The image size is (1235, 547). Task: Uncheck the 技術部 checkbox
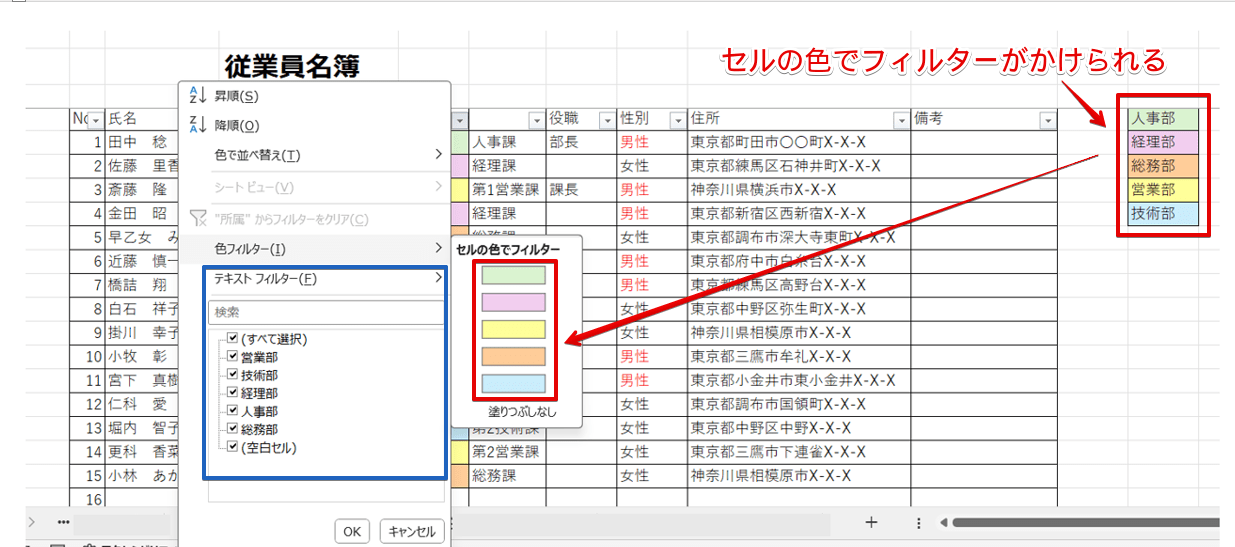(233, 375)
